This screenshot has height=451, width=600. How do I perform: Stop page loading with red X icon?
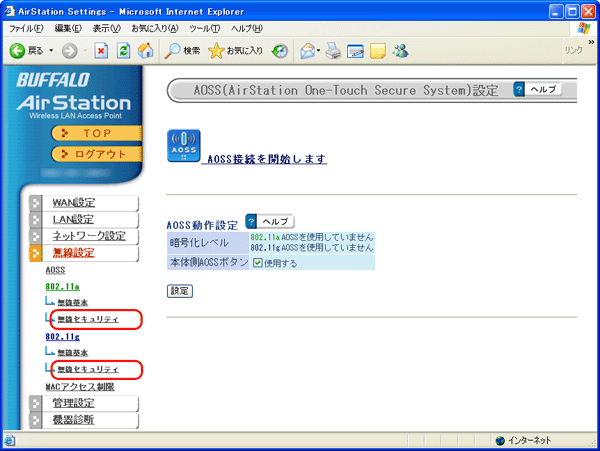[101, 51]
